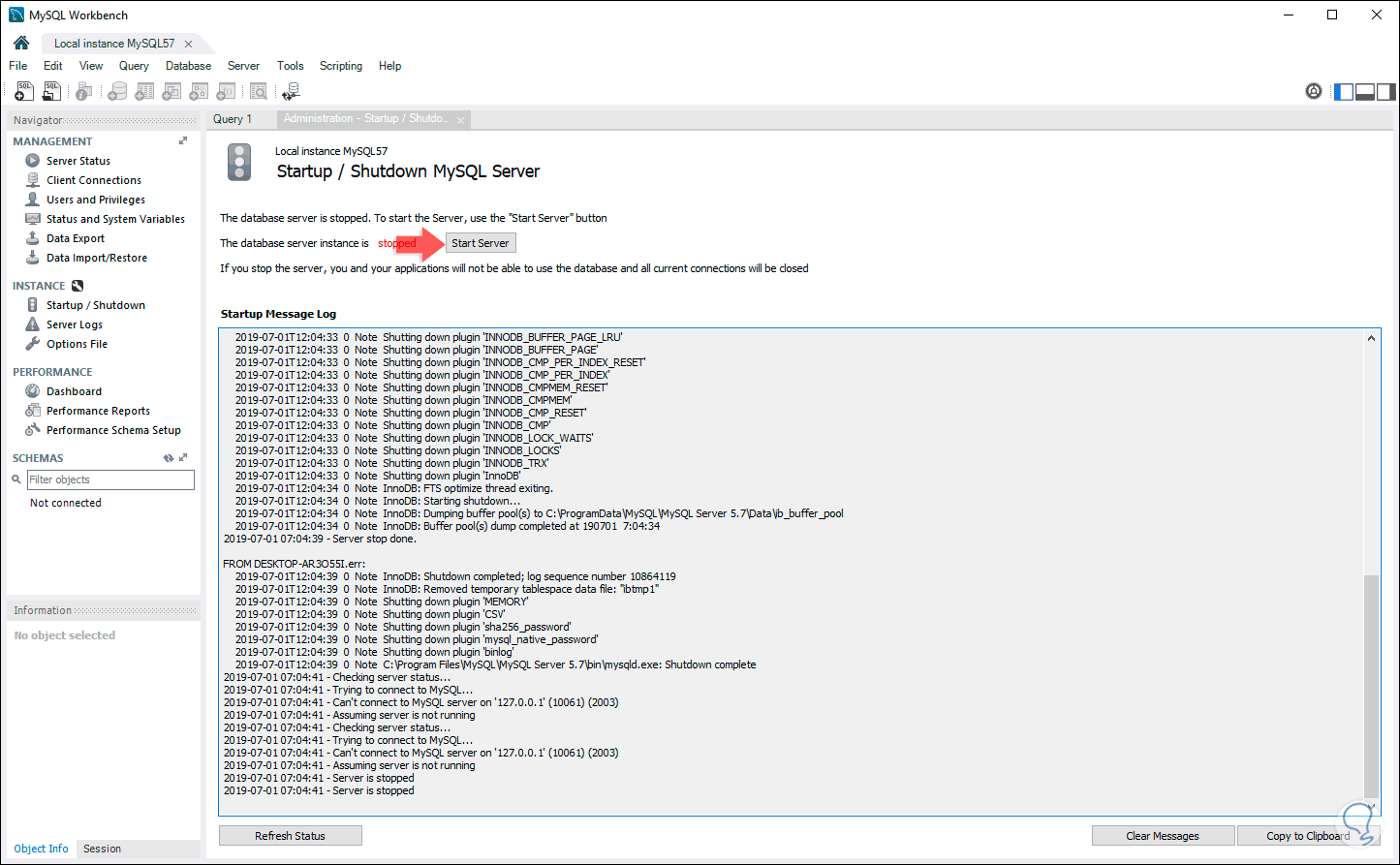Expand the MANAGEMENT section to full size
Viewport: 1400px width, 865px height.
tap(183, 141)
